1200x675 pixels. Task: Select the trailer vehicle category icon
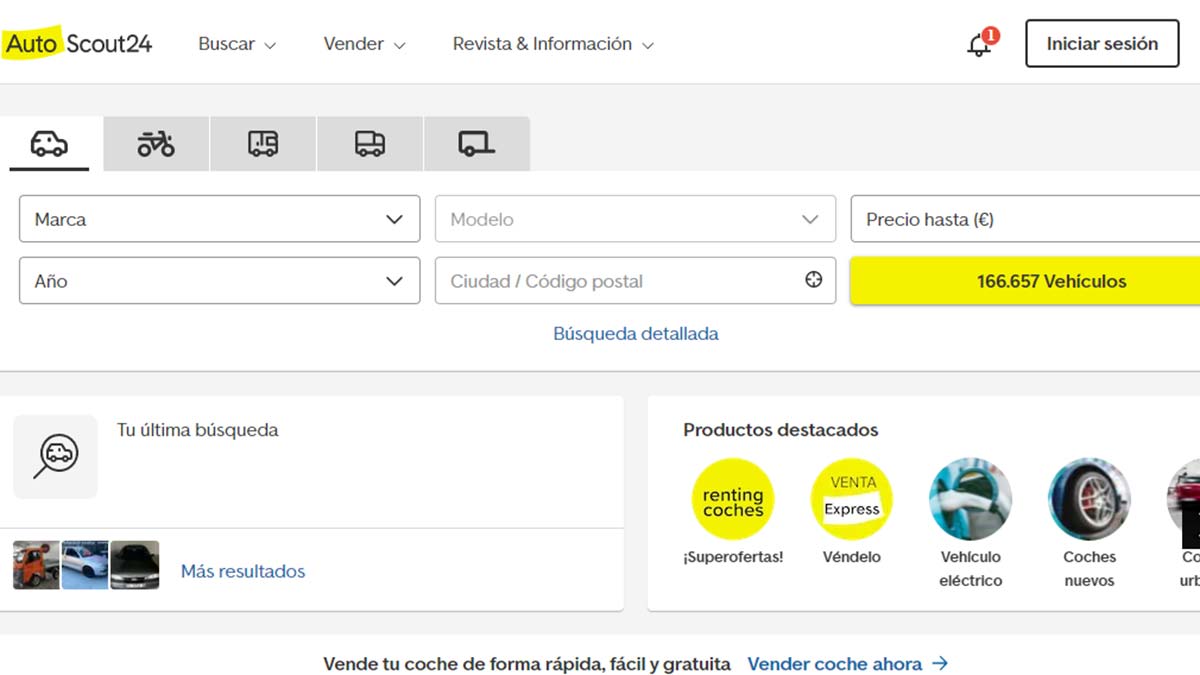[x=476, y=144]
